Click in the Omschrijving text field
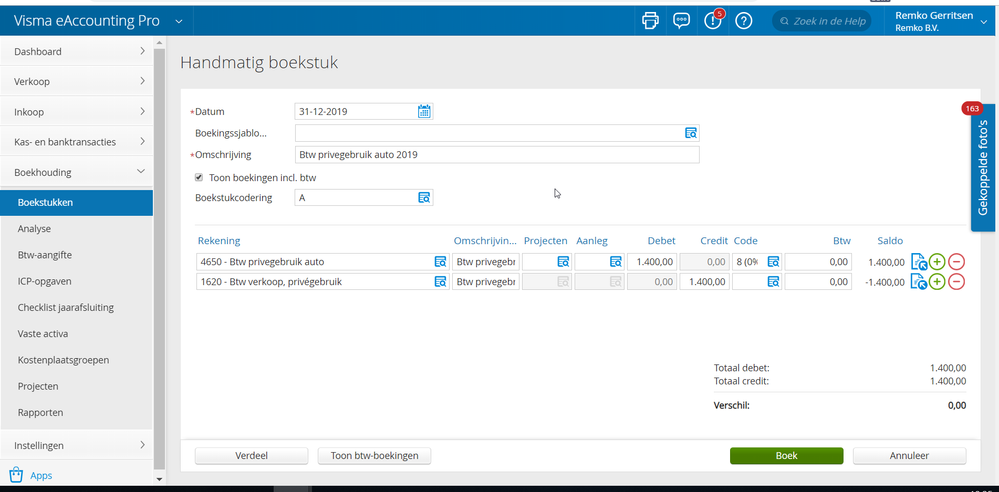 497,155
